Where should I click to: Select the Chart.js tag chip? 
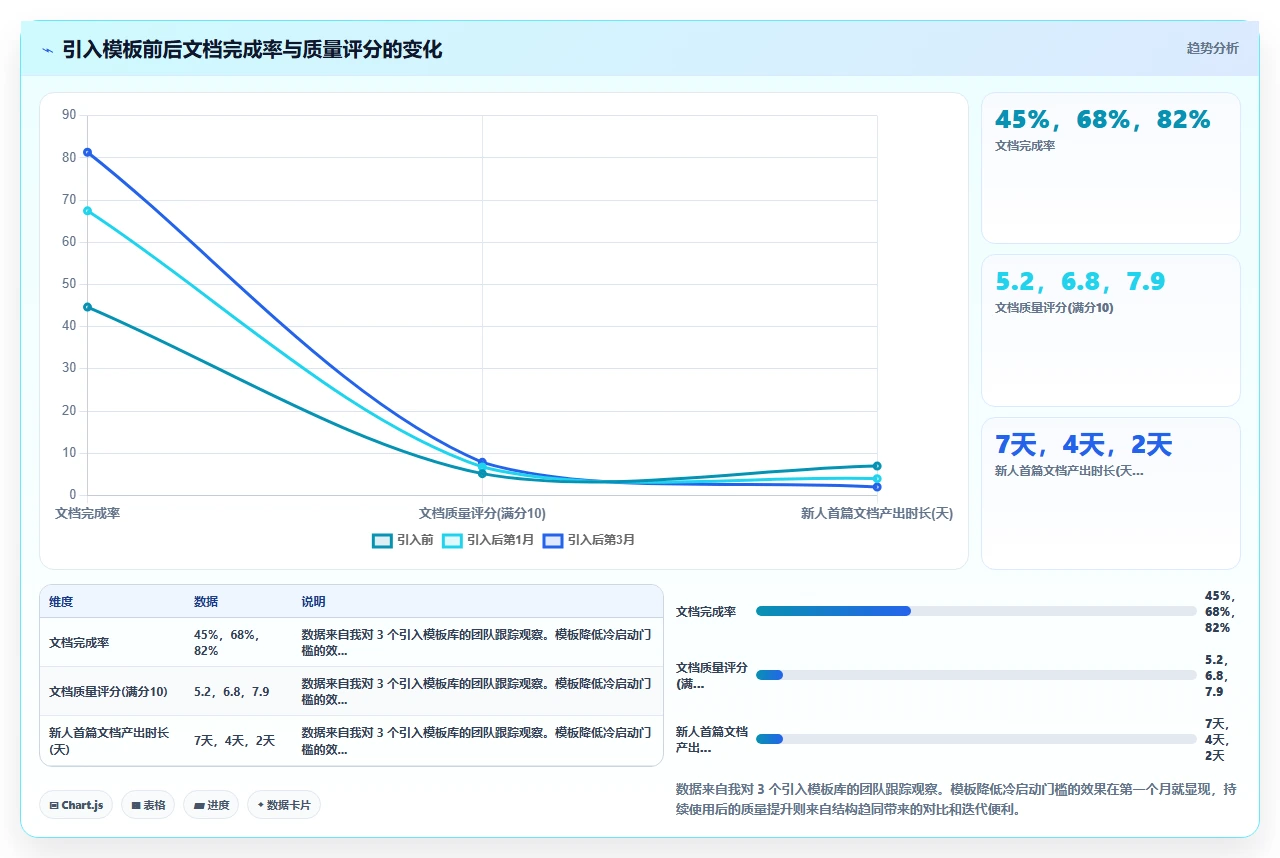click(76, 805)
